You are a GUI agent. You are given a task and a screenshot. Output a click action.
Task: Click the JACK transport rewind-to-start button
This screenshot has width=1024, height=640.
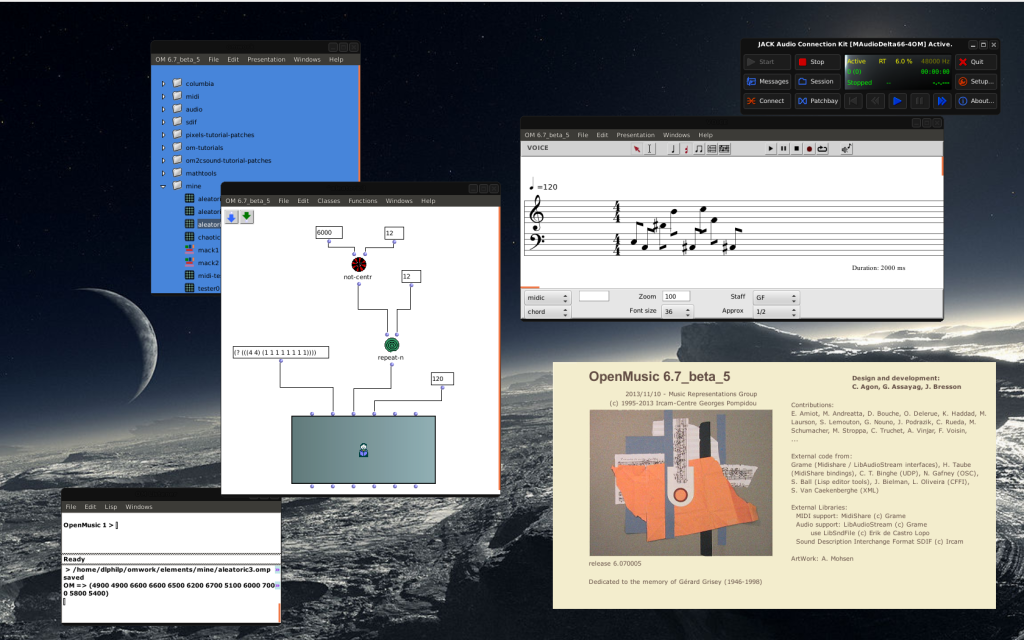852,101
